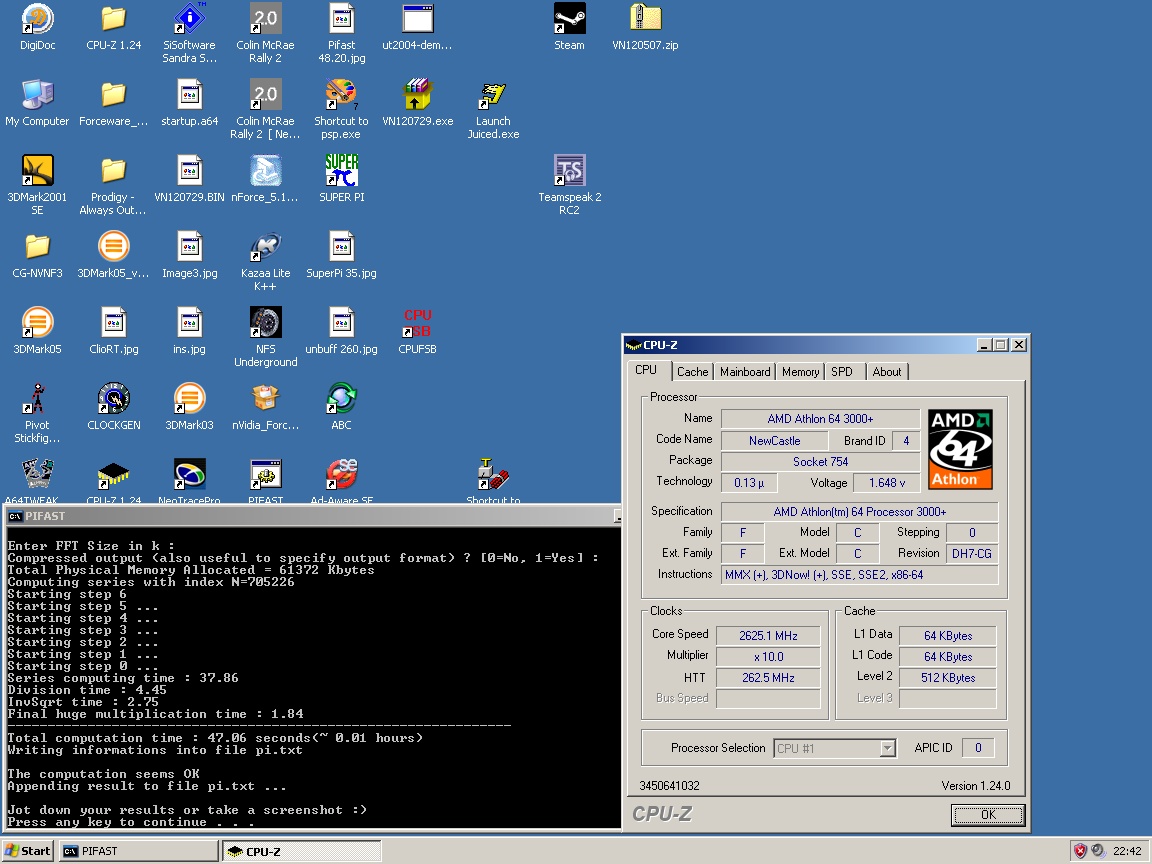Screen dimensions: 1152x864
Task: Open SuperPi 35.jpg image file
Action: click(342, 255)
